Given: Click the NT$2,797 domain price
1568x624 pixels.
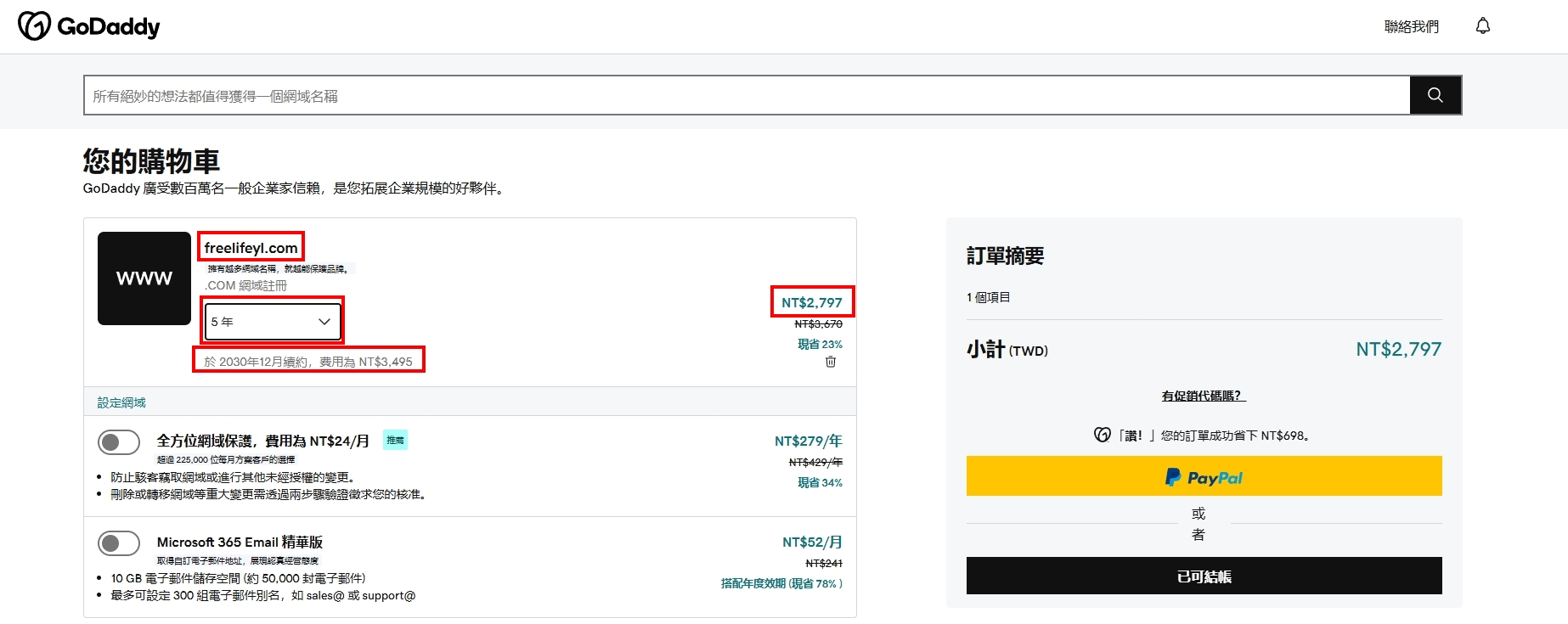Looking at the screenshot, I should [x=811, y=302].
